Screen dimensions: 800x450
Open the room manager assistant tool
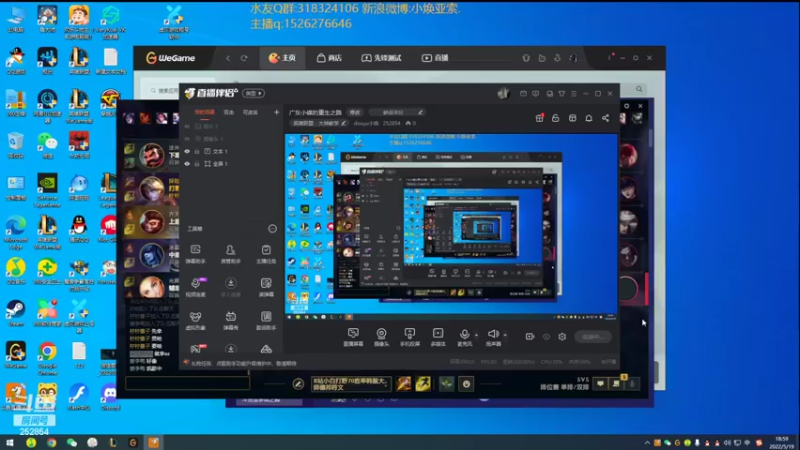tap(231, 254)
